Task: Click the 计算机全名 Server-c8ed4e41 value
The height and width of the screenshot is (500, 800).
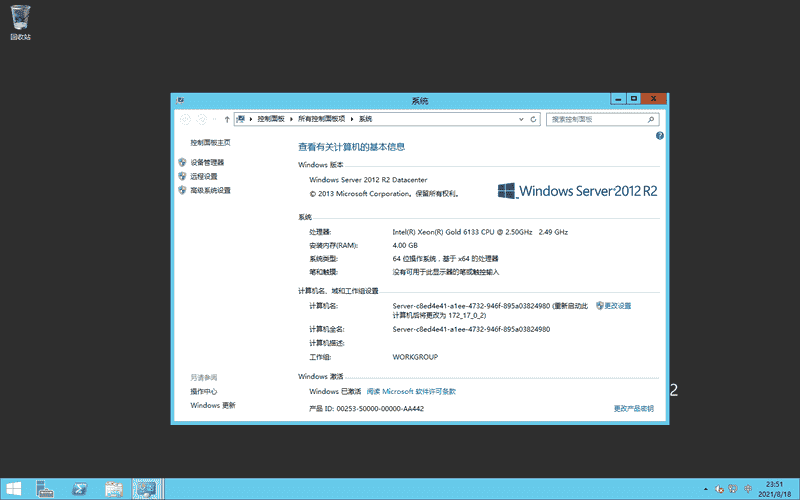Action: [x=471, y=329]
